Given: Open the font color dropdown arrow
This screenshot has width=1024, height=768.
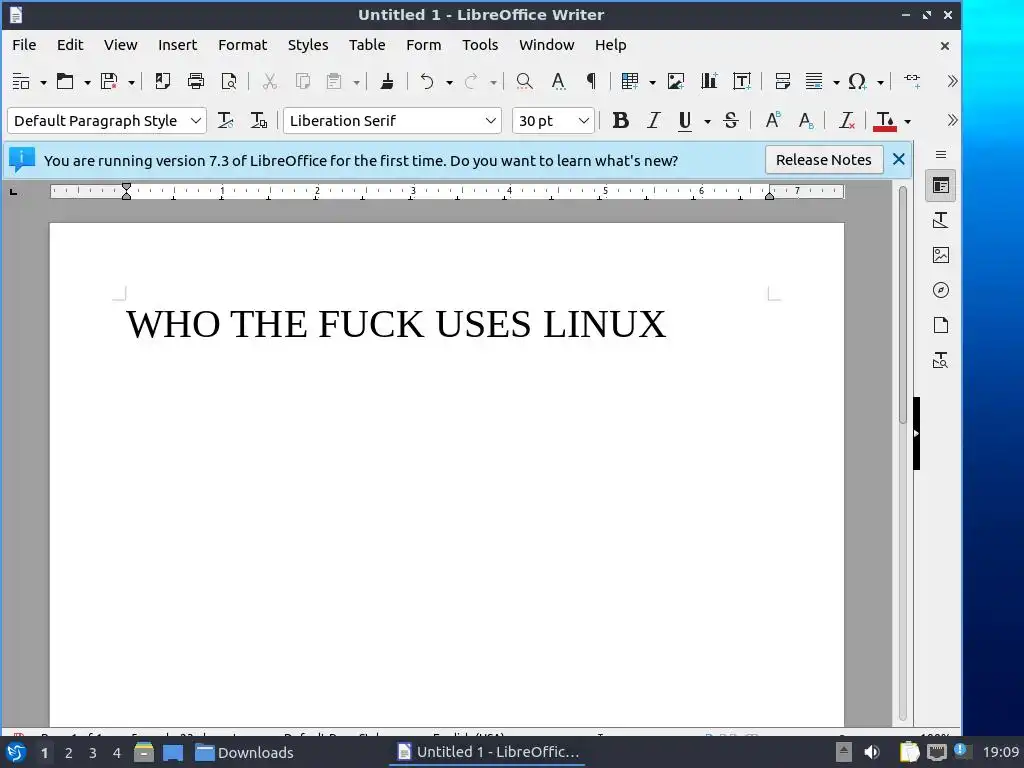Looking at the screenshot, I should click(x=907, y=121).
